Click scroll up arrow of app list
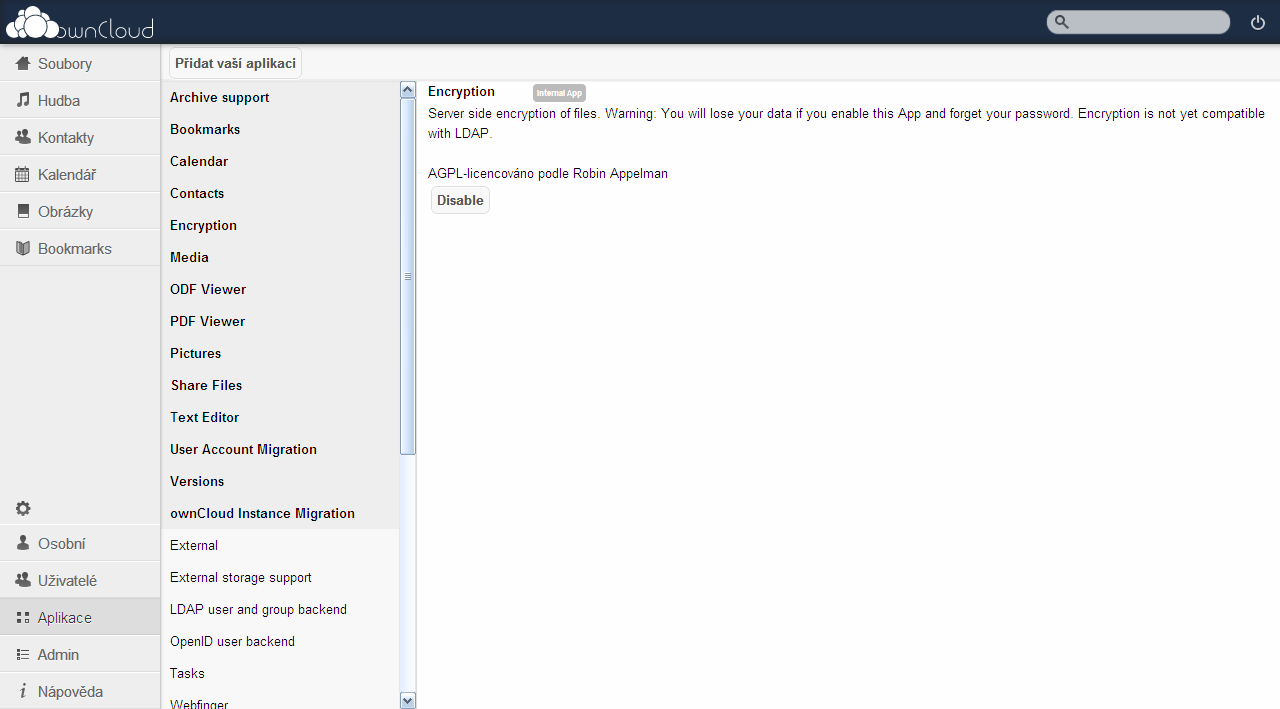 point(408,90)
